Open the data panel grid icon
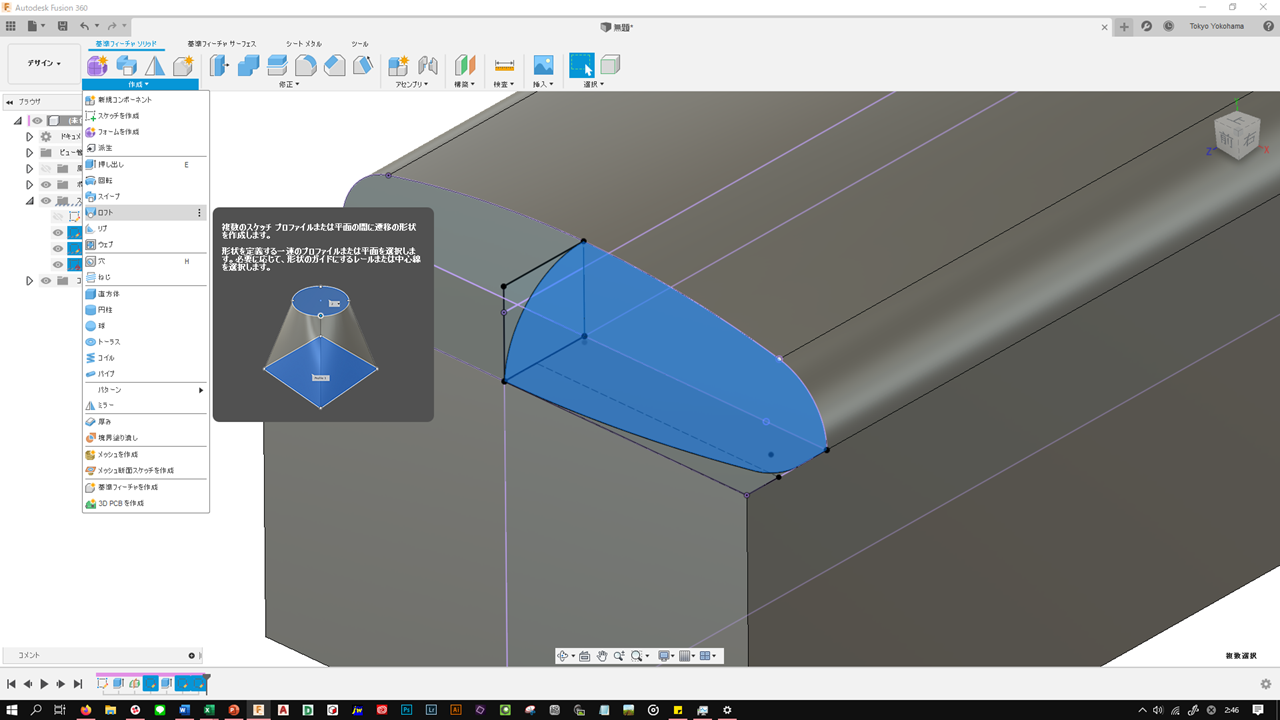 (11, 26)
